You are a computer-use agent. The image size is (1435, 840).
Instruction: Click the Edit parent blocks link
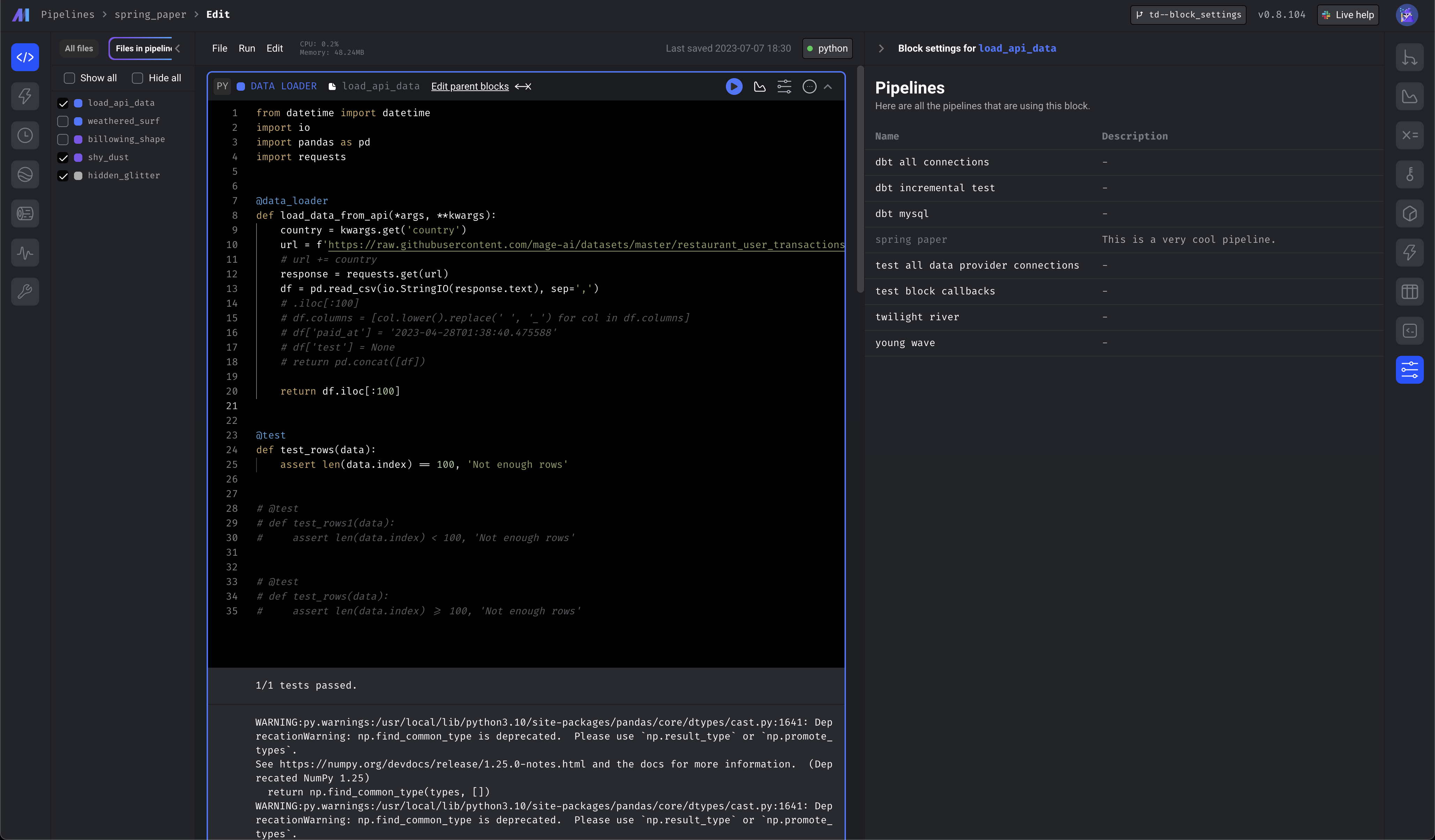pos(470,87)
